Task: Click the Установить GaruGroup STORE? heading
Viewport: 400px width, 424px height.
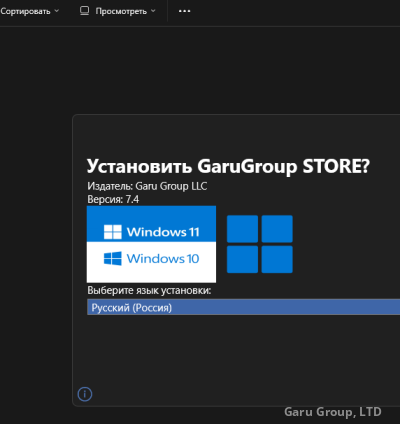Action: pos(228,166)
